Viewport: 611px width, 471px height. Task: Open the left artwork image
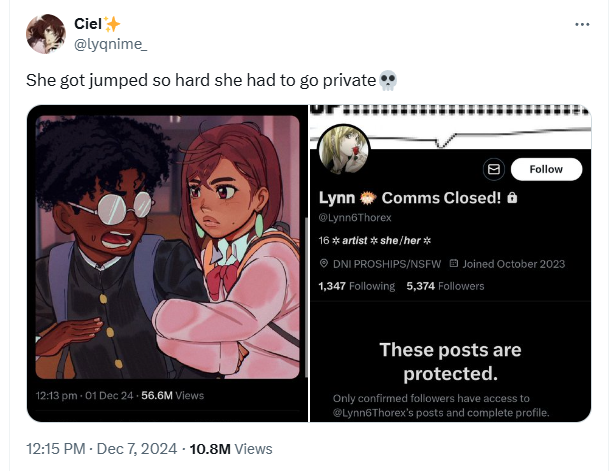[168, 263]
